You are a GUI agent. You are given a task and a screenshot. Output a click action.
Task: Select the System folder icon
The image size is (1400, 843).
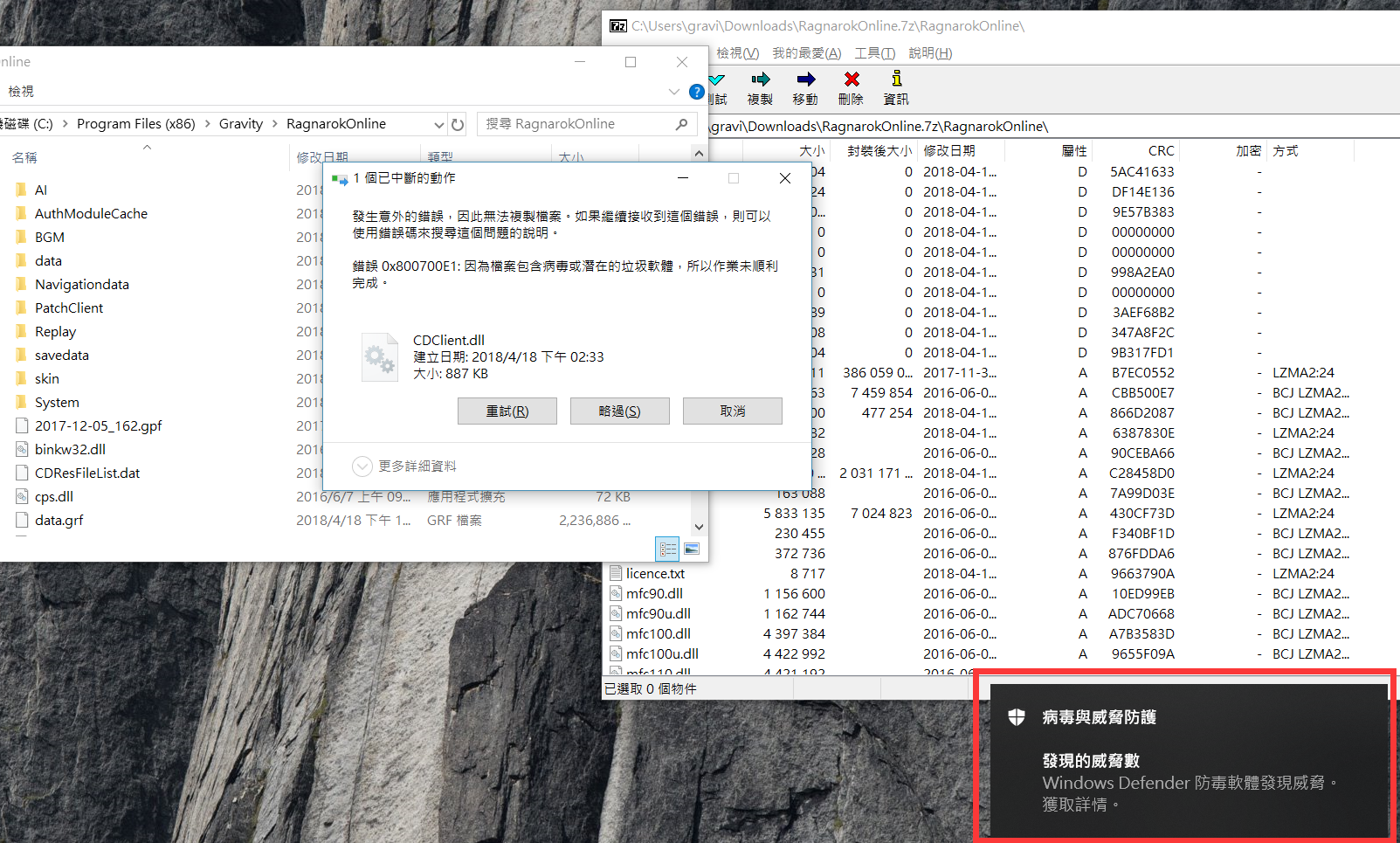pyautogui.click(x=21, y=402)
